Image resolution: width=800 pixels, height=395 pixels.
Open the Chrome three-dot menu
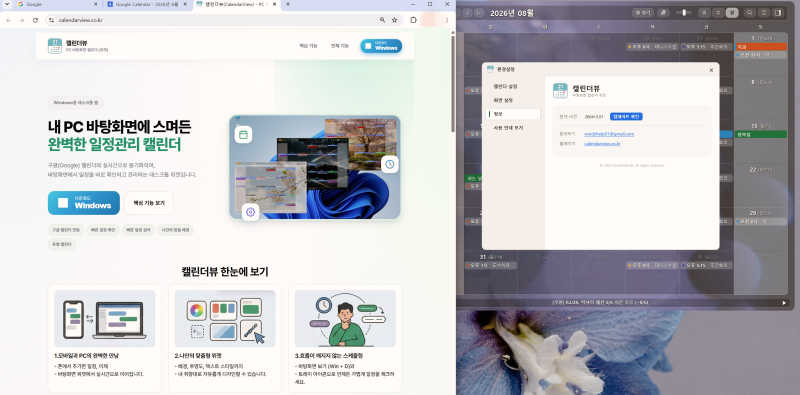[447, 20]
